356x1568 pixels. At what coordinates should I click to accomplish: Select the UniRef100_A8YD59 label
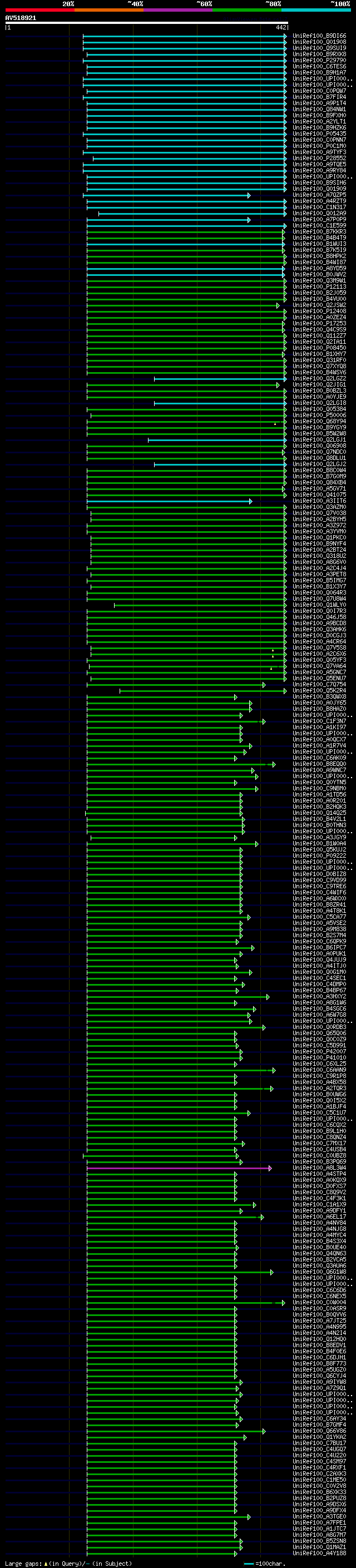319,269
